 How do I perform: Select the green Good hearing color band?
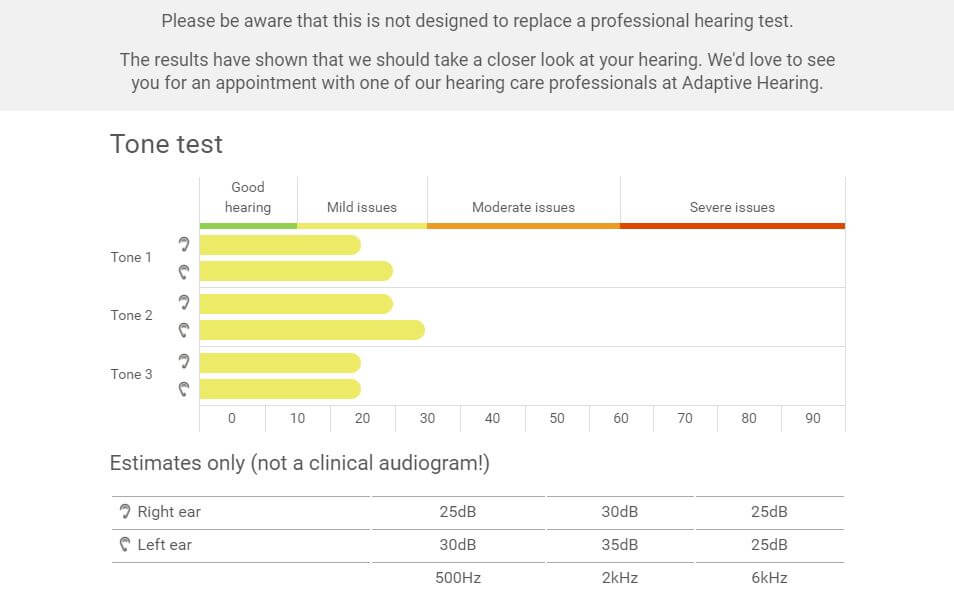tap(248, 226)
